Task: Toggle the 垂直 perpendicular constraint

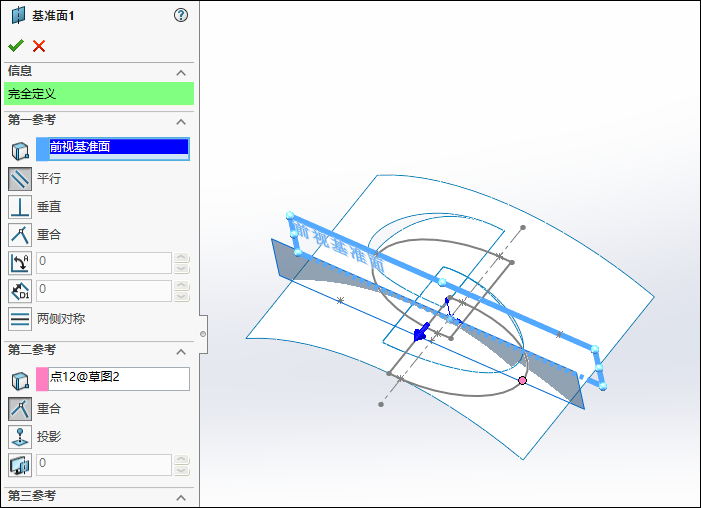Action: tap(20, 207)
